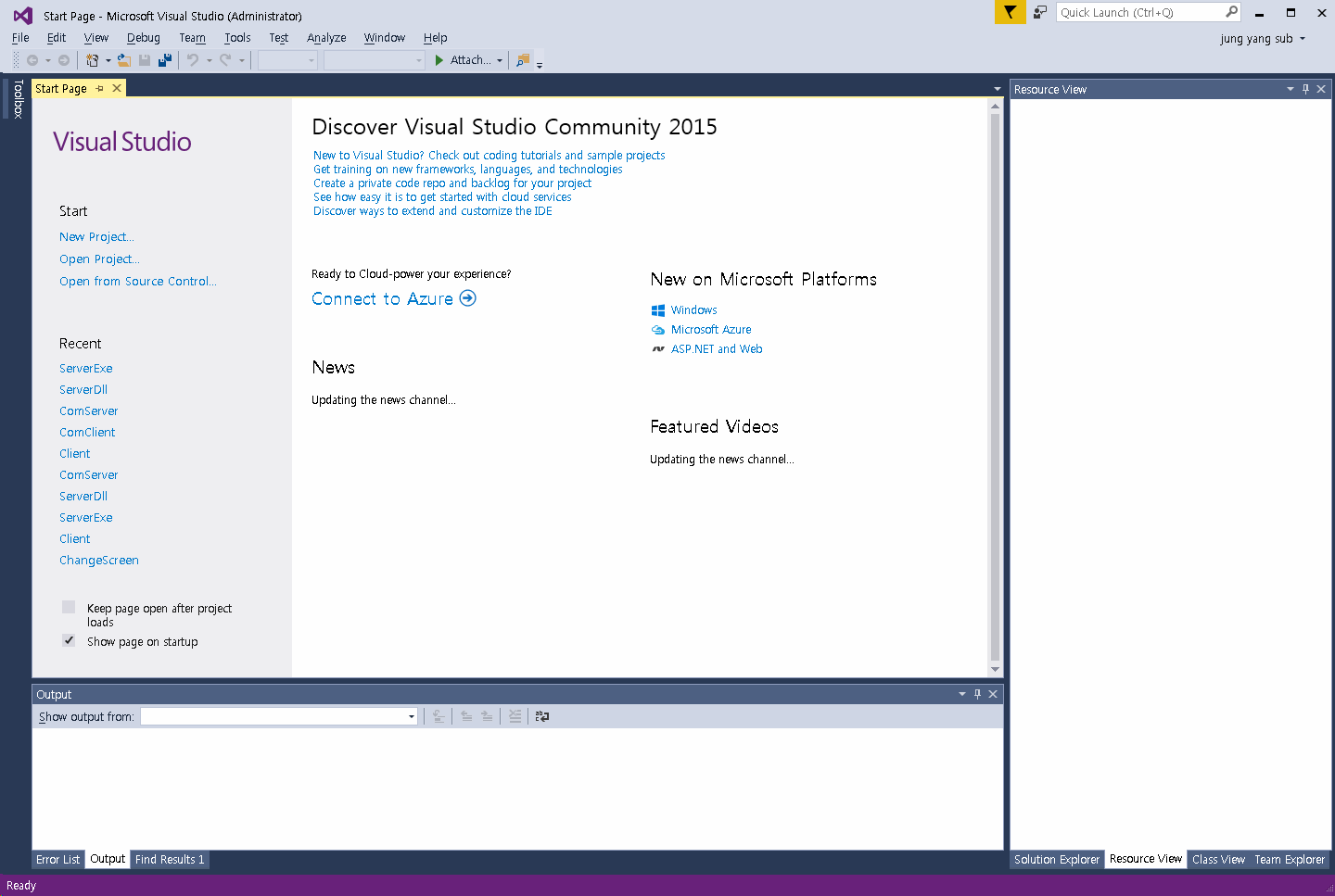Click the Navigate Forward arrow icon
1335x896 pixels.
coord(64,60)
